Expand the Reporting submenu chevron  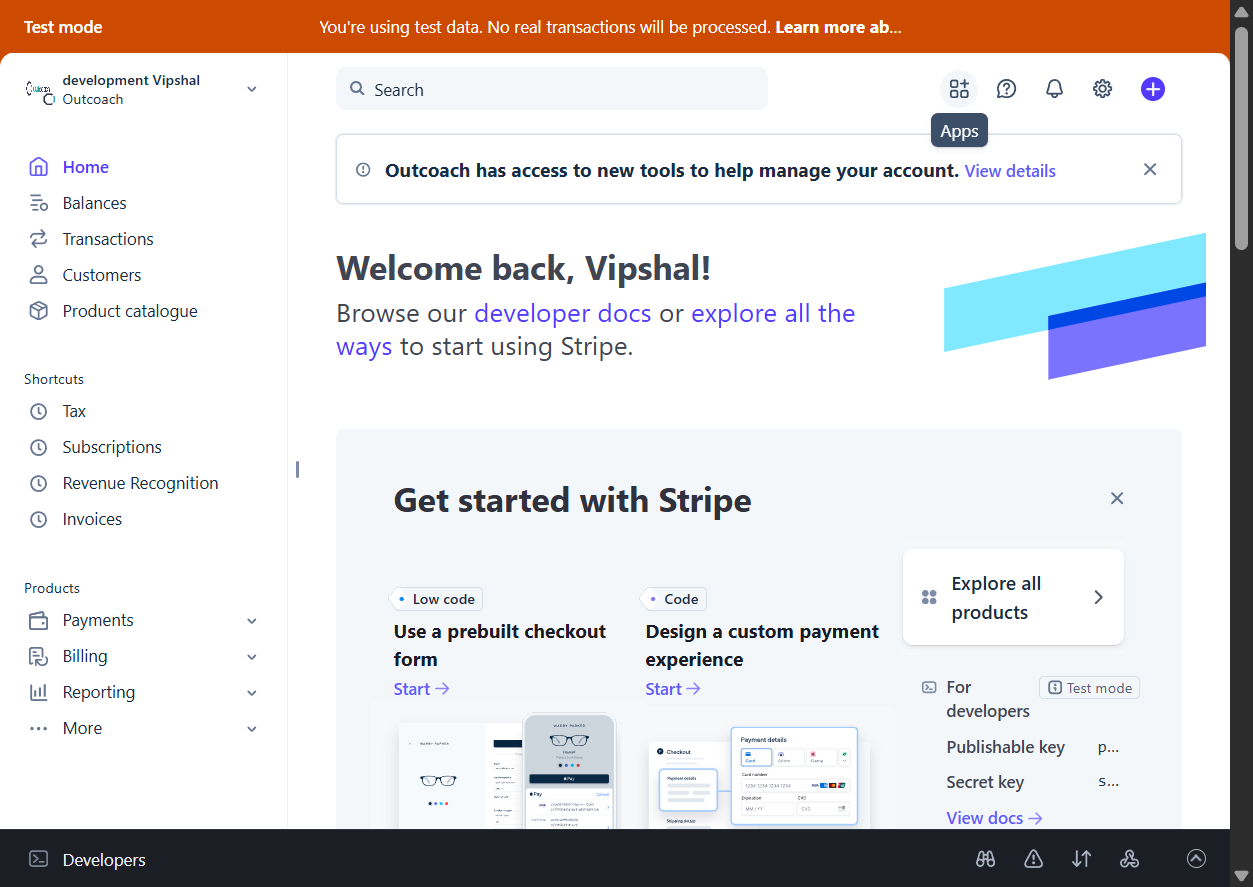point(252,693)
